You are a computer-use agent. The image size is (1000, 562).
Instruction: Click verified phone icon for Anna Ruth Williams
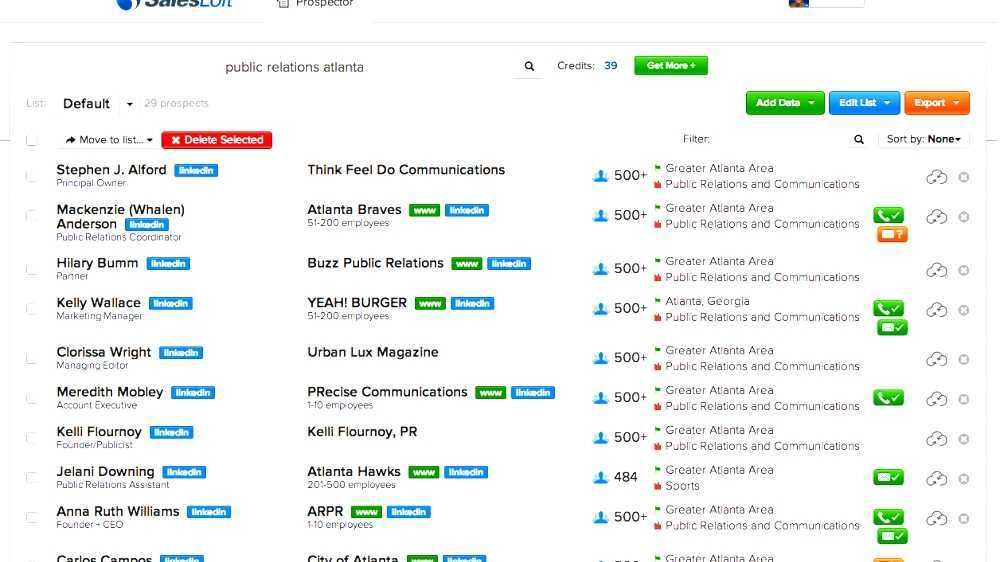pyautogui.click(x=888, y=517)
